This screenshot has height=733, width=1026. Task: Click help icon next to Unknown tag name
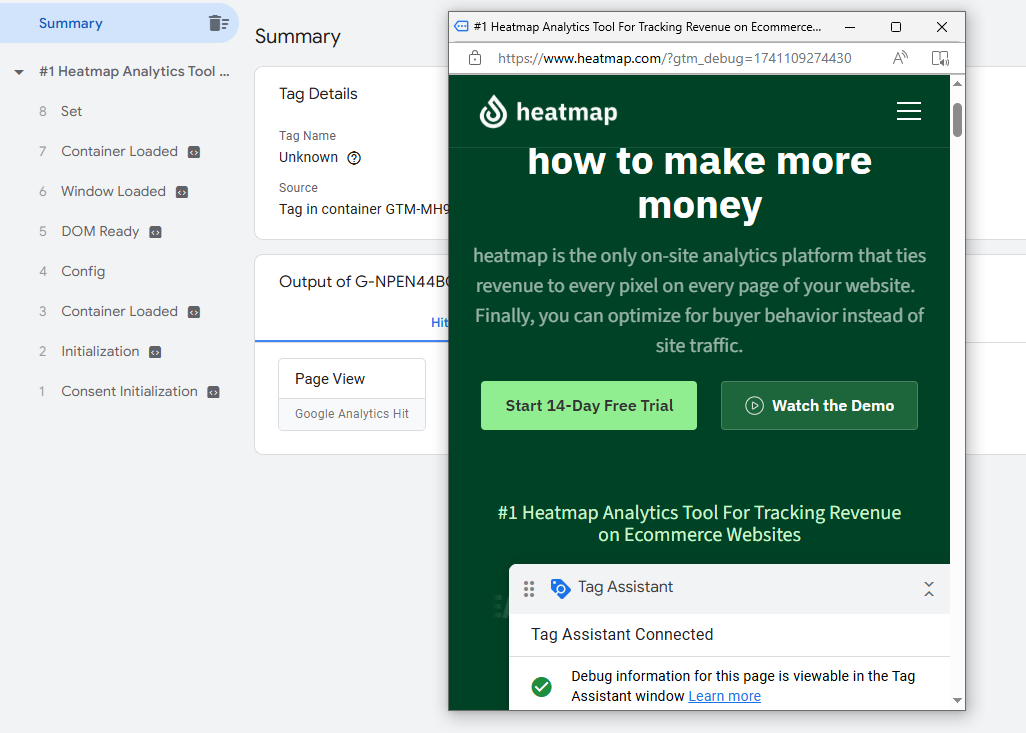pos(354,158)
